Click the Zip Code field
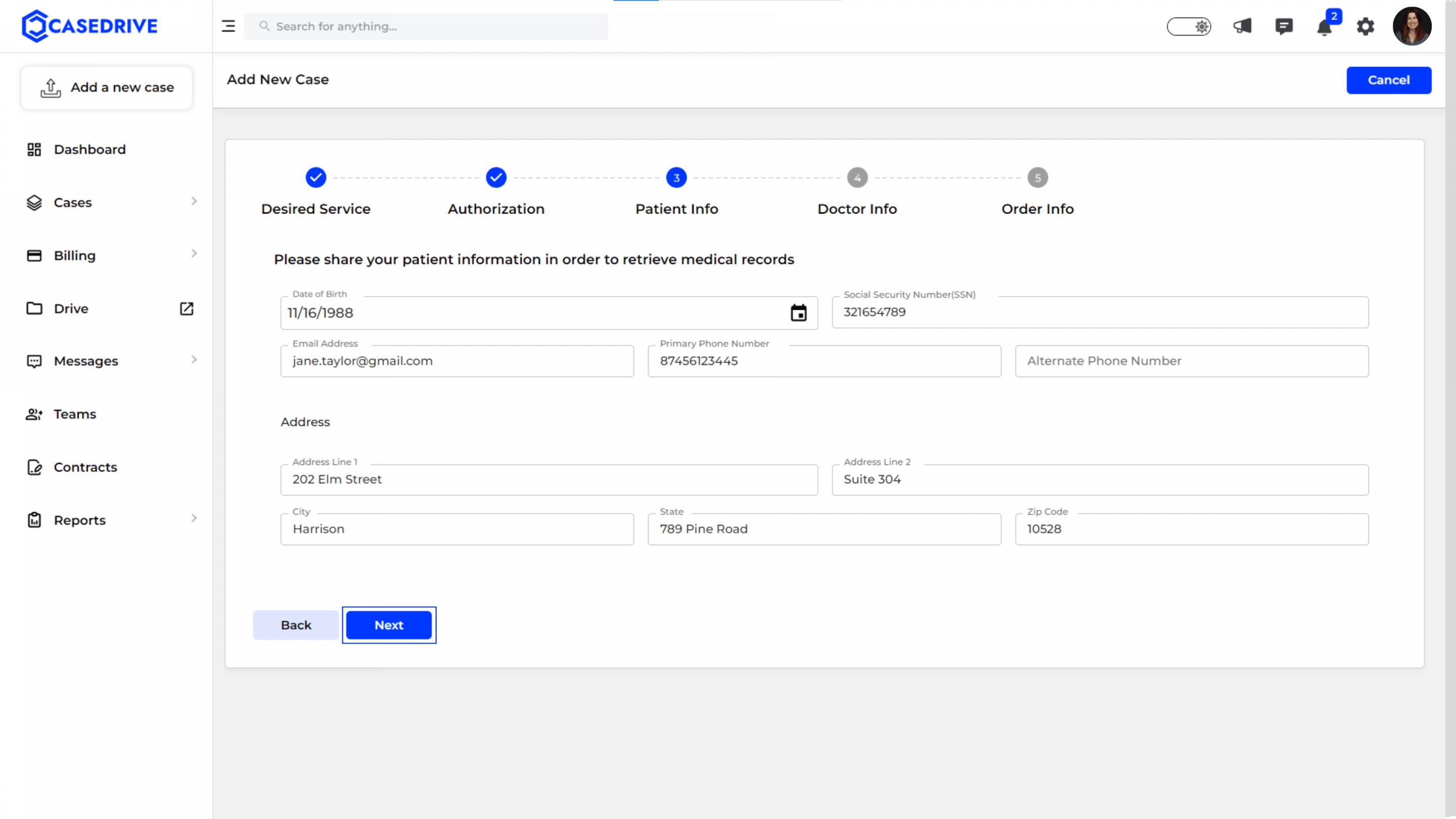 coord(1192,529)
